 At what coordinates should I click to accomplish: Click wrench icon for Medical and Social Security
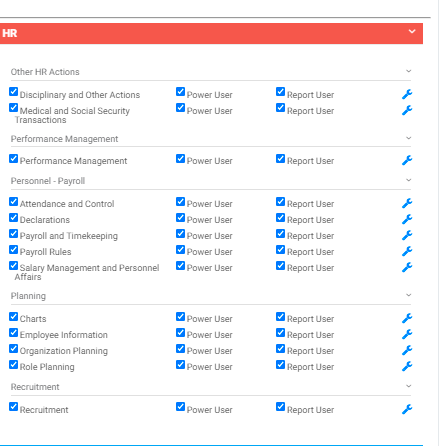tap(407, 110)
